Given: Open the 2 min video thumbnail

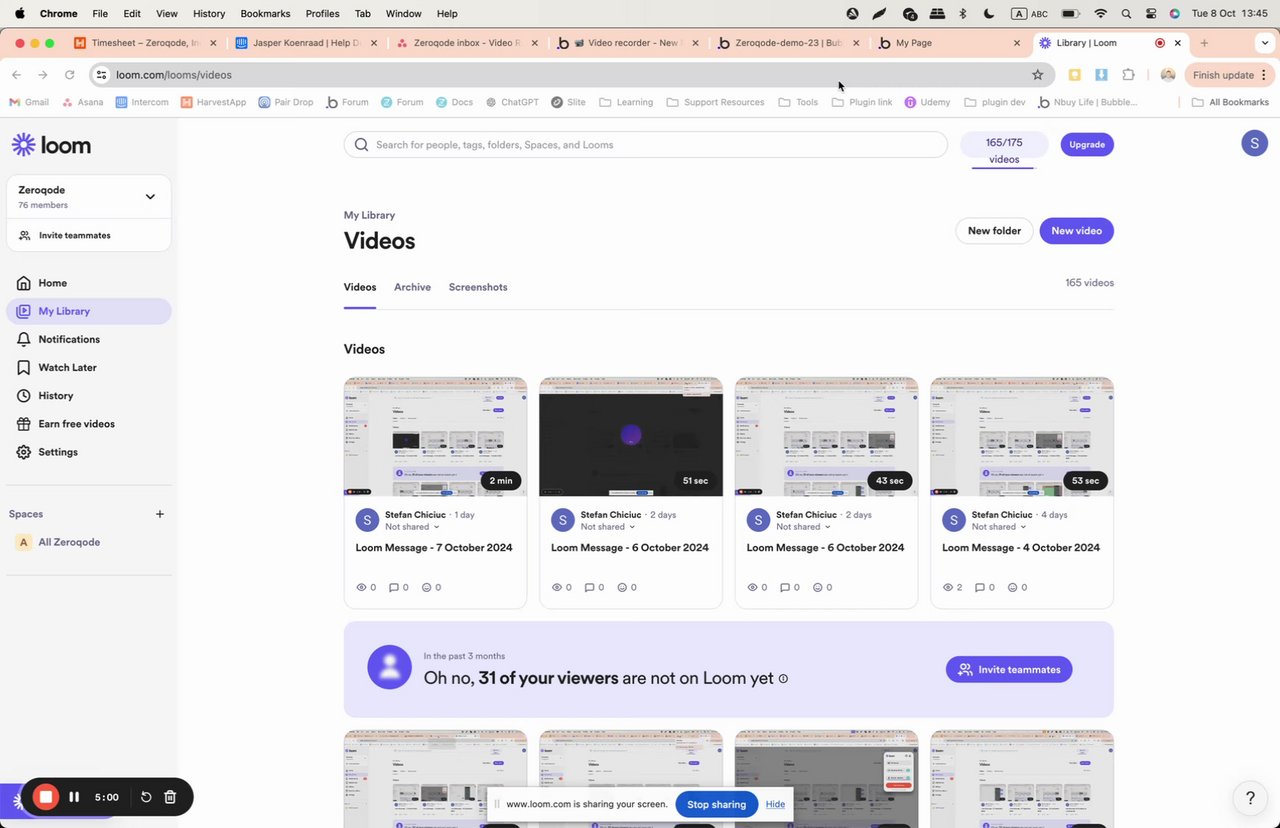Looking at the screenshot, I should click(x=435, y=436).
